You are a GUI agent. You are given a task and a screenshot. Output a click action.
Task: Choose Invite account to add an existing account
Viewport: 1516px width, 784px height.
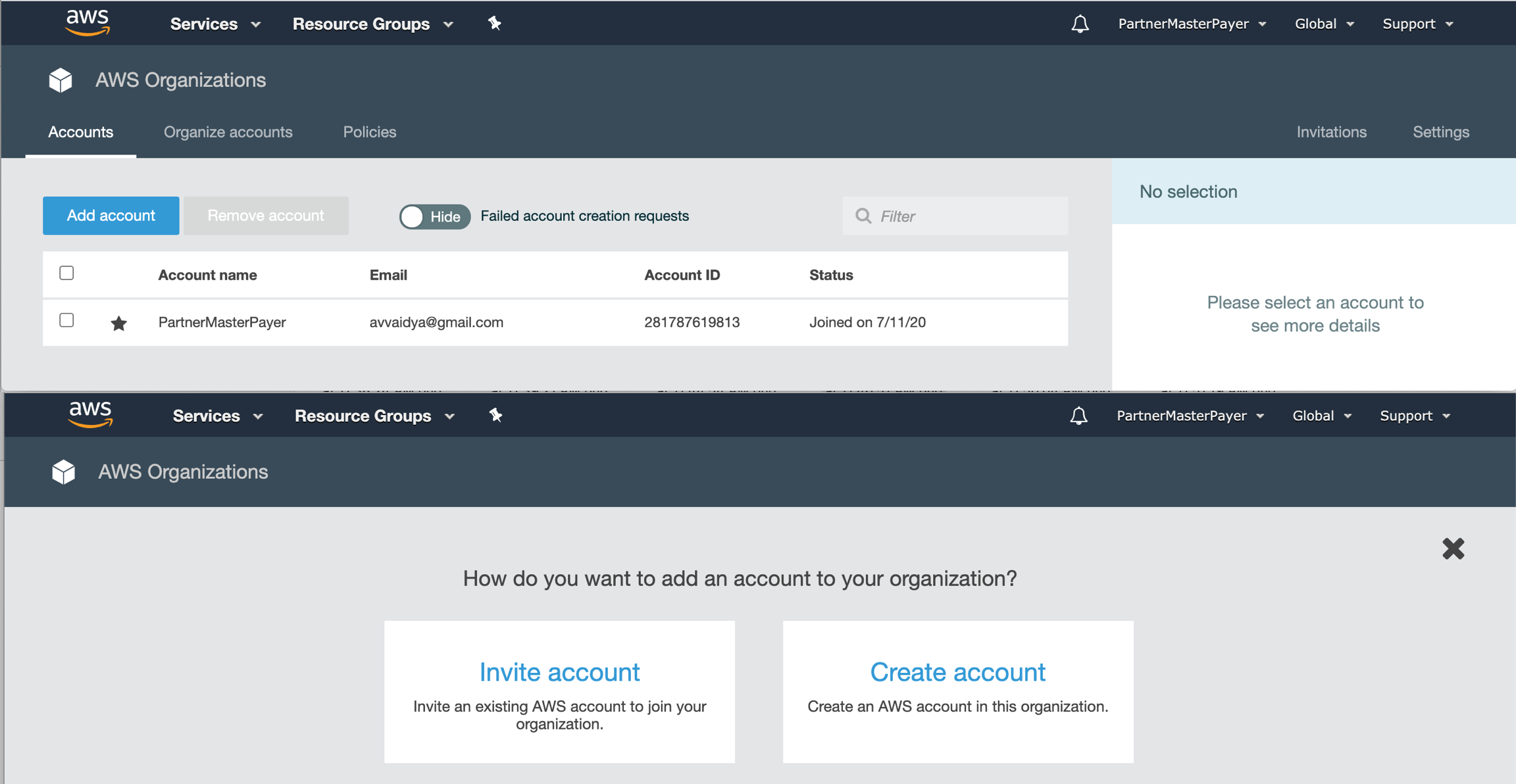coord(559,672)
